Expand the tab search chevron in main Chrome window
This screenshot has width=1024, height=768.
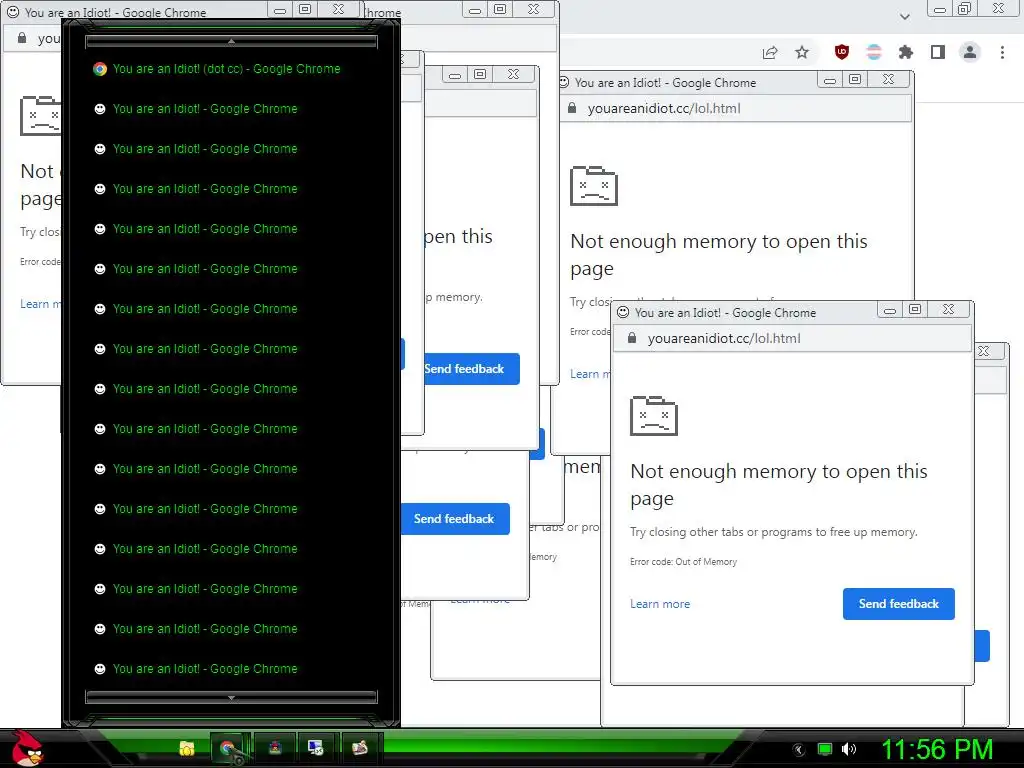904,16
